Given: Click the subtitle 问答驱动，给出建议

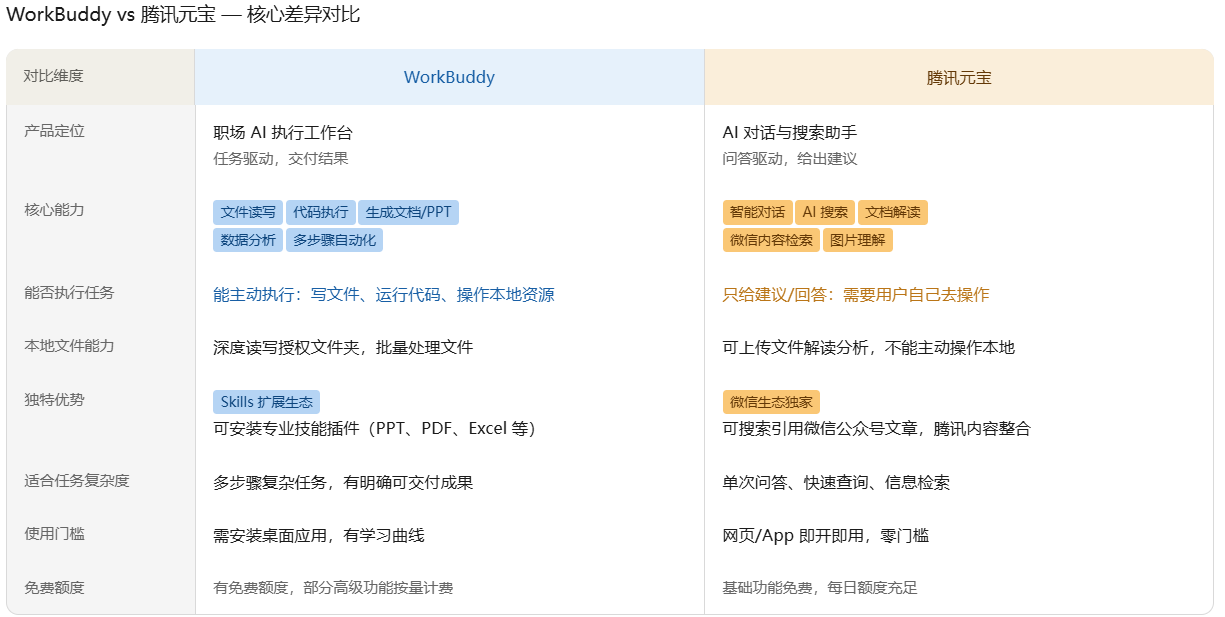Looking at the screenshot, I should coord(790,158).
